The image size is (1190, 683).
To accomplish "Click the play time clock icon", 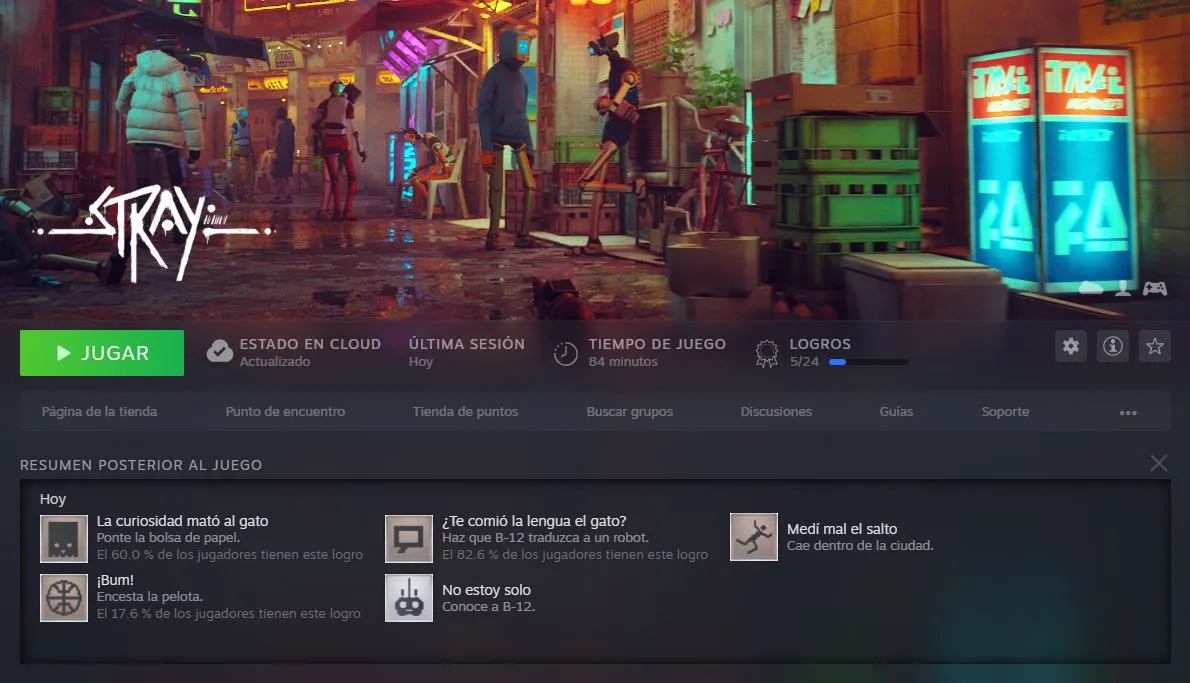I will [x=565, y=353].
